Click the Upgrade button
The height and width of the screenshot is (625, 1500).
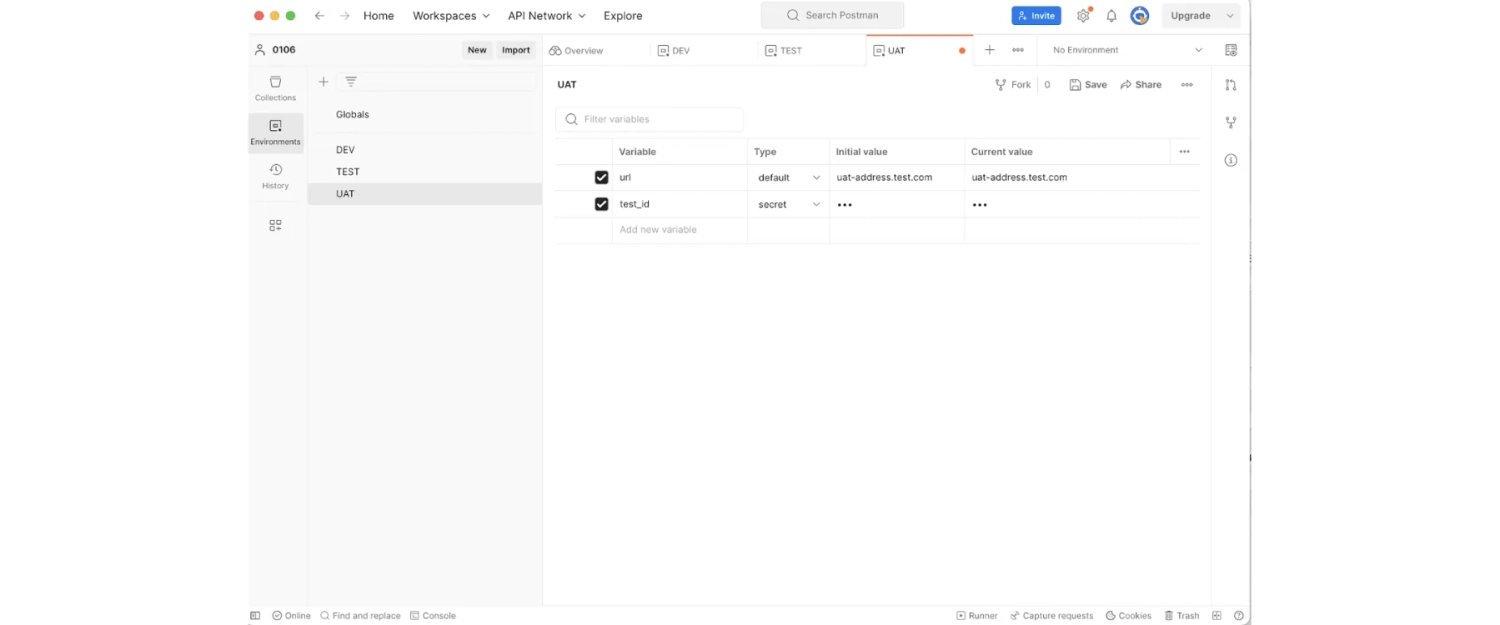click(1190, 16)
